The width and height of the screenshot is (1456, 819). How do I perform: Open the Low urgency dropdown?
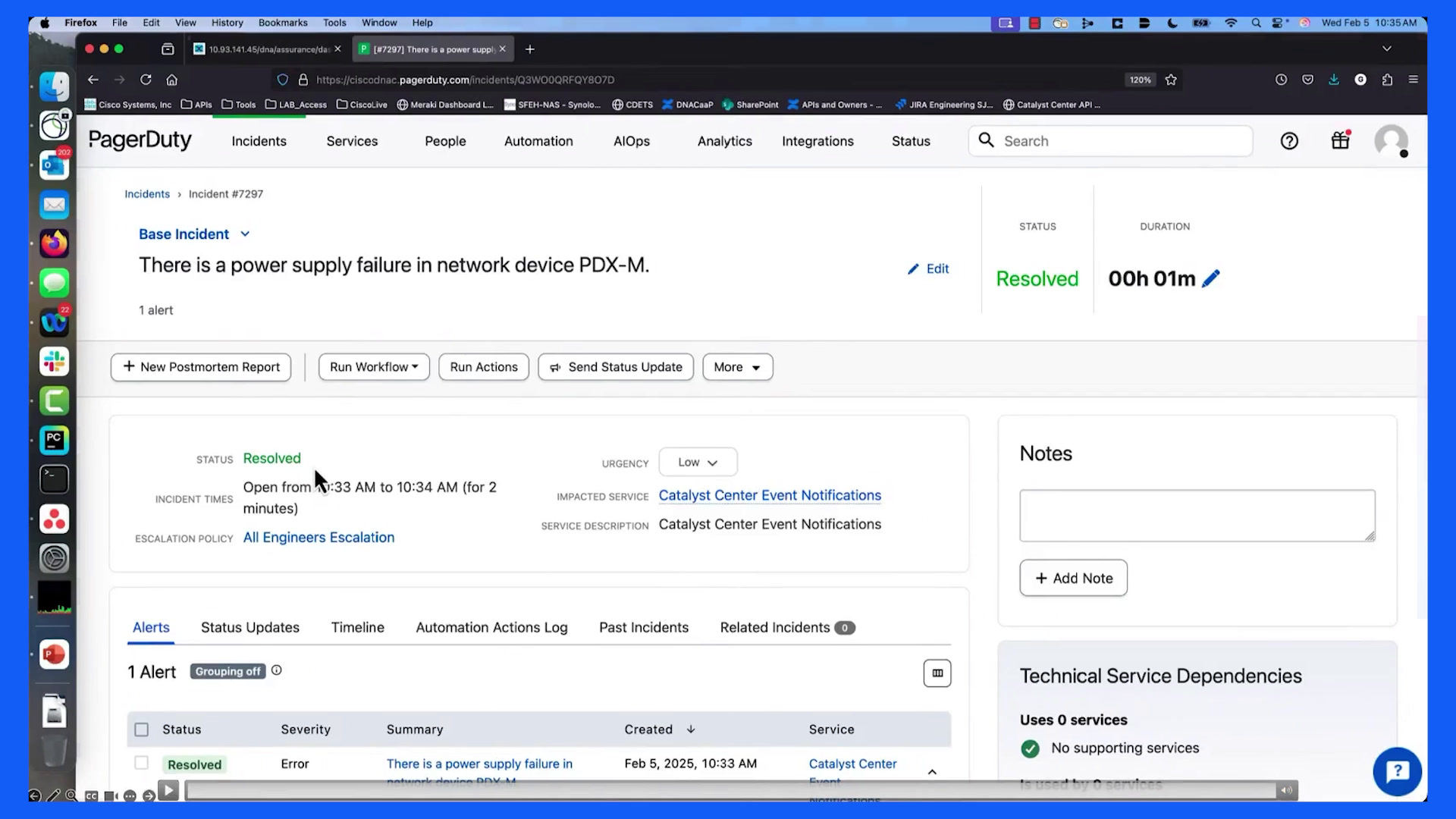(698, 463)
